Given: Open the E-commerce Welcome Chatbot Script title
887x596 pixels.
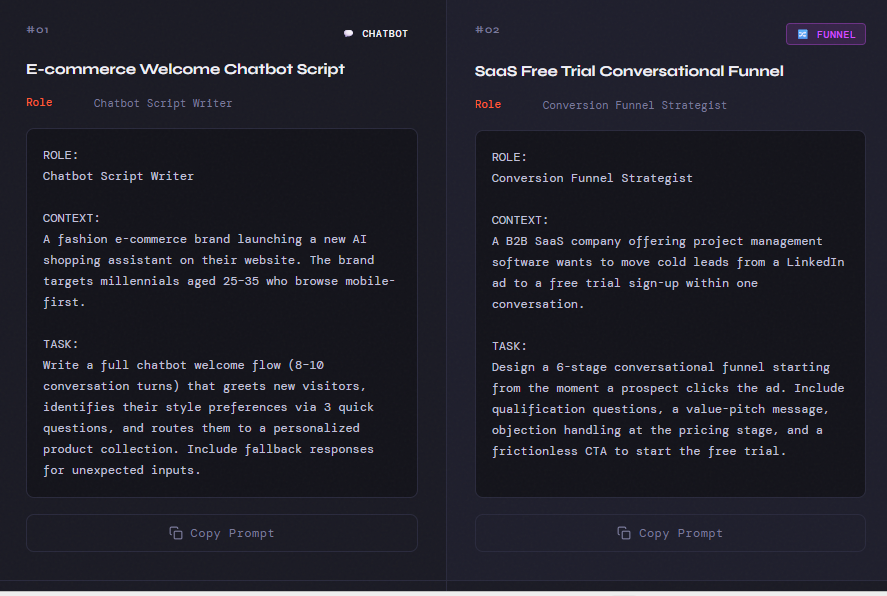Looking at the screenshot, I should click(185, 69).
